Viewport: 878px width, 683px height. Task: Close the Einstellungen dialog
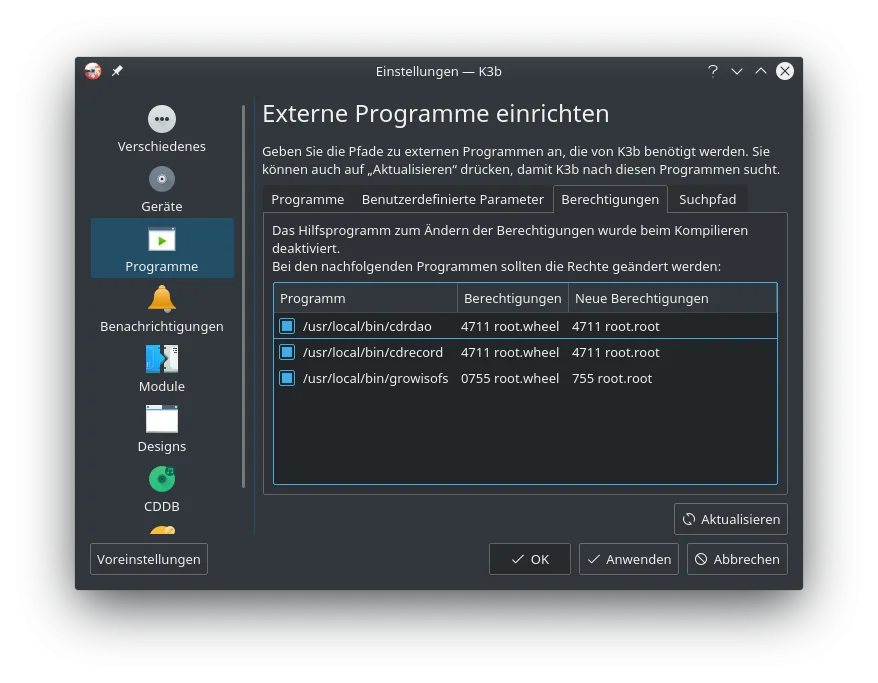(x=784, y=71)
